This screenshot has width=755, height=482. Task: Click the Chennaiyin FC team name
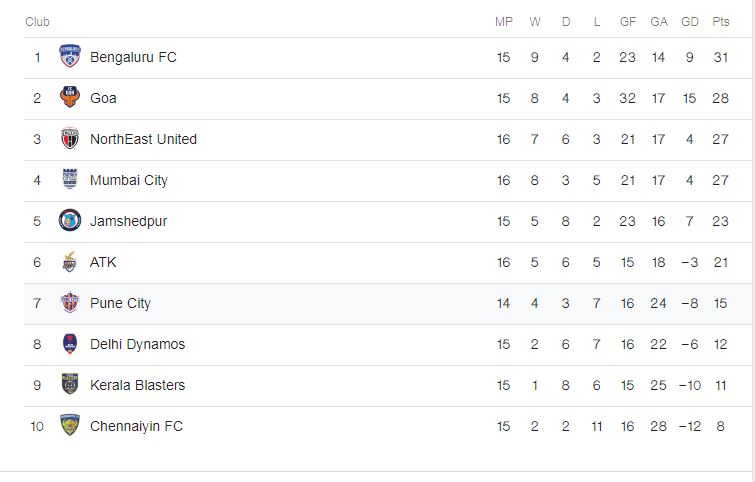[136, 426]
